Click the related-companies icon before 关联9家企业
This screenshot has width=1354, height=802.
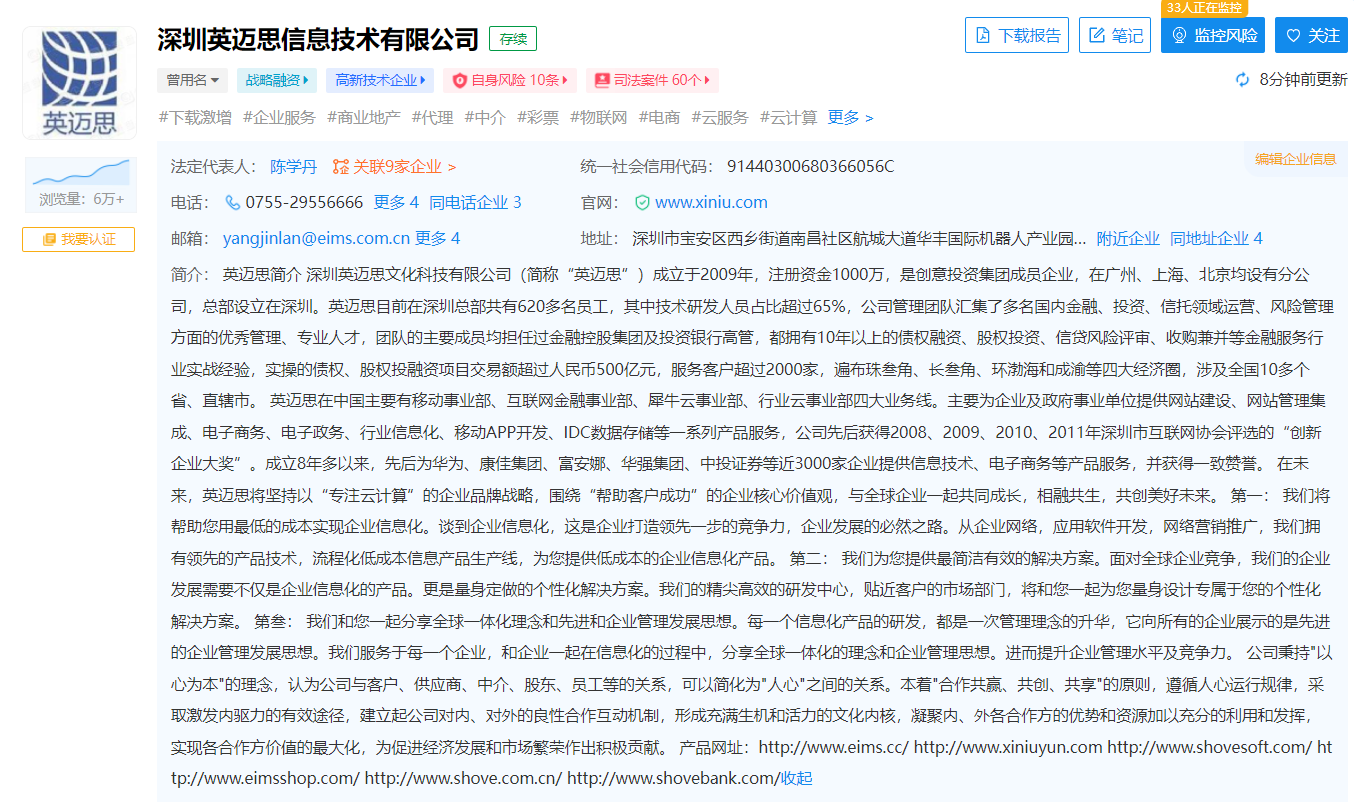click(x=340, y=167)
